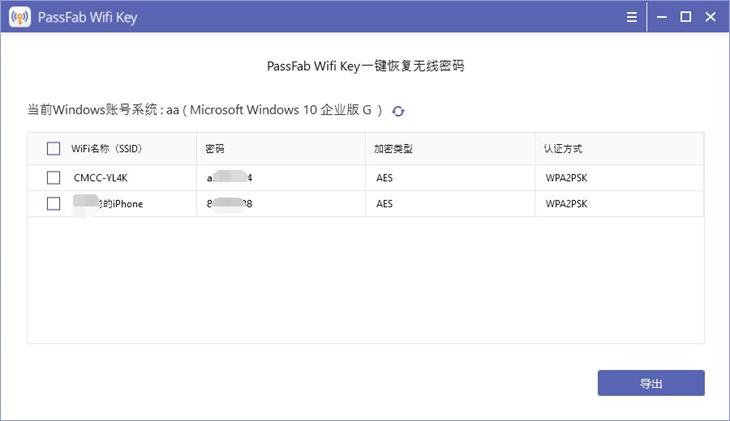
Task: Select the 的iPhone network name
Action: [108, 204]
